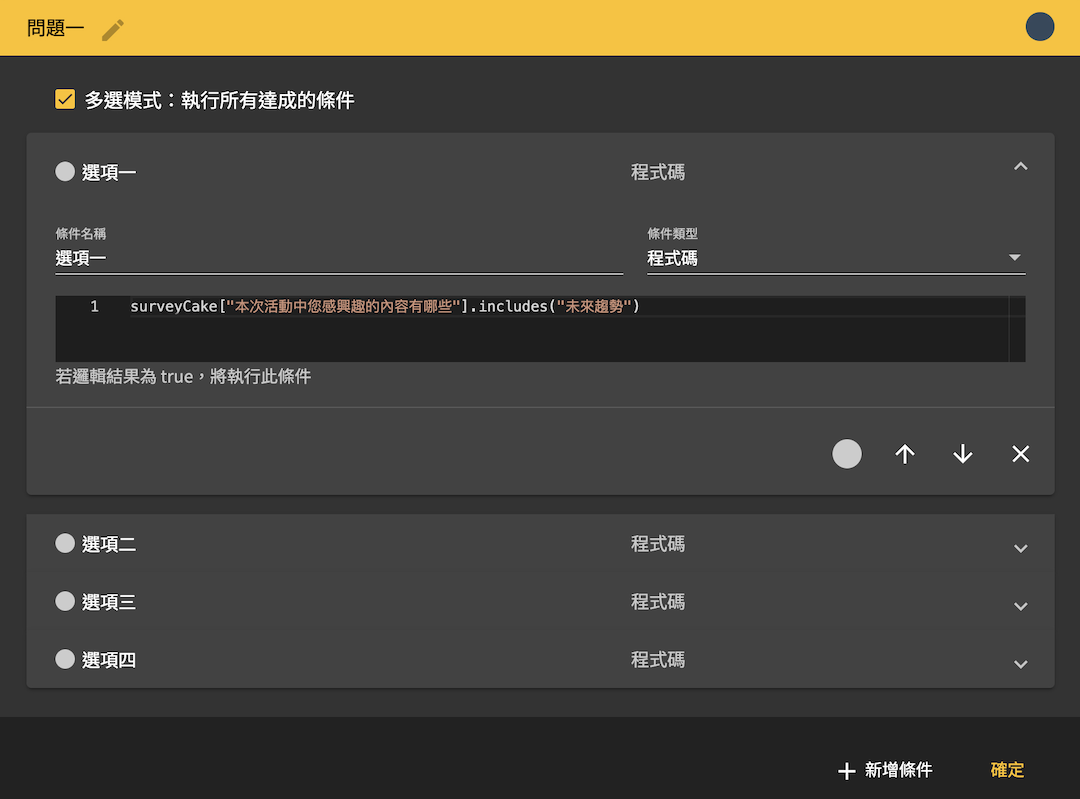Click the 程式碼 label in 選項三 row
Screen dimensions: 1080x799
tap(658, 602)
